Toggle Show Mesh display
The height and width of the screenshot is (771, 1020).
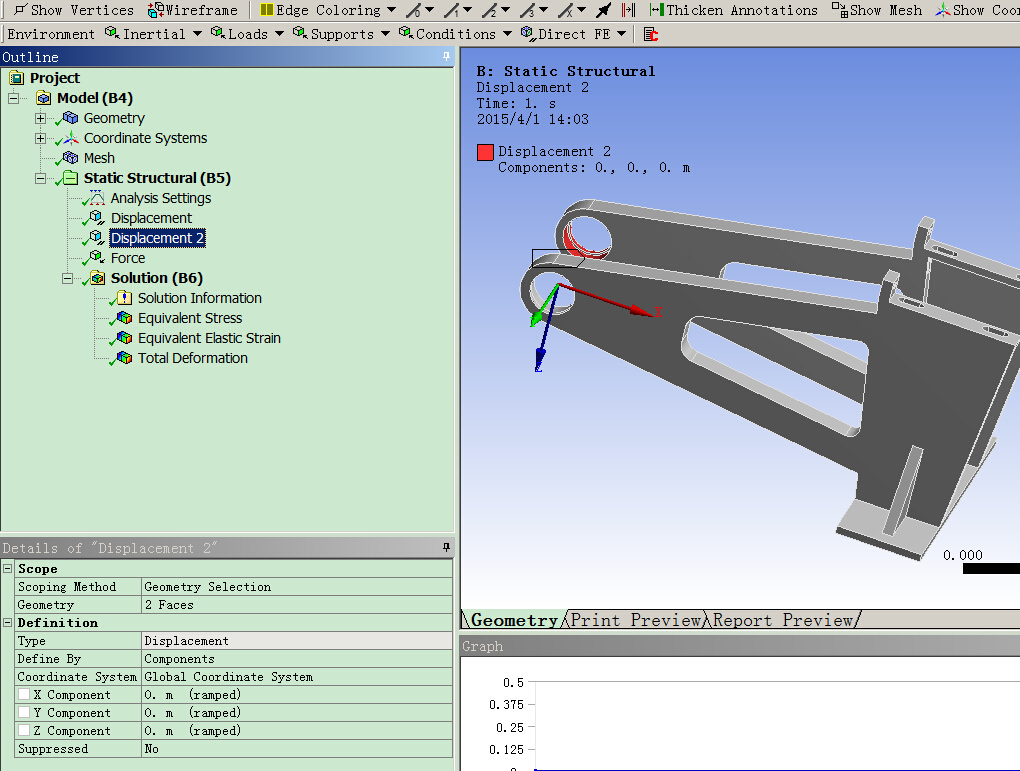point(876,10)
